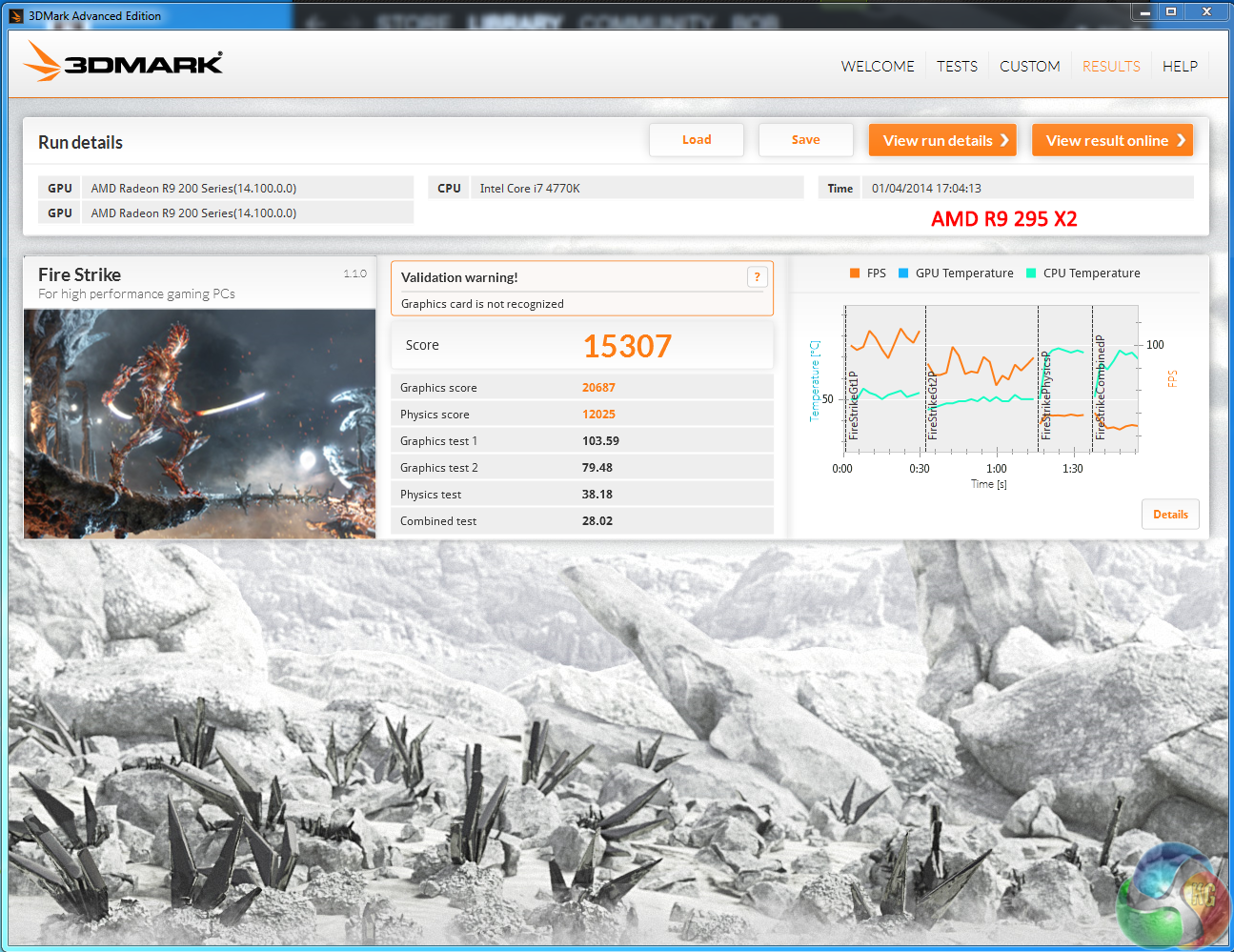Viewport: 1234px width, 952px height.
Task: Switch to the Tests tab
Action: tap(957, 67)
